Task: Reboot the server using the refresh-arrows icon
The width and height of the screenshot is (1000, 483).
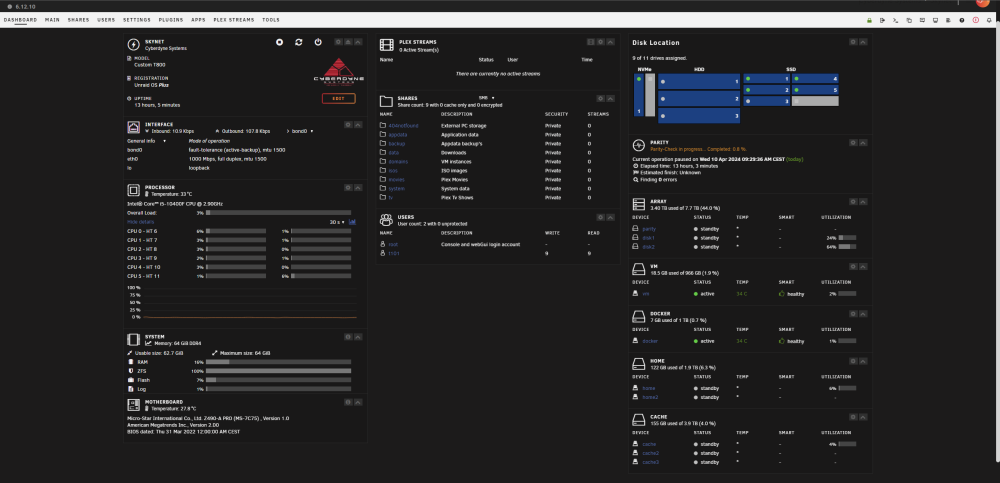Action: 298,42
